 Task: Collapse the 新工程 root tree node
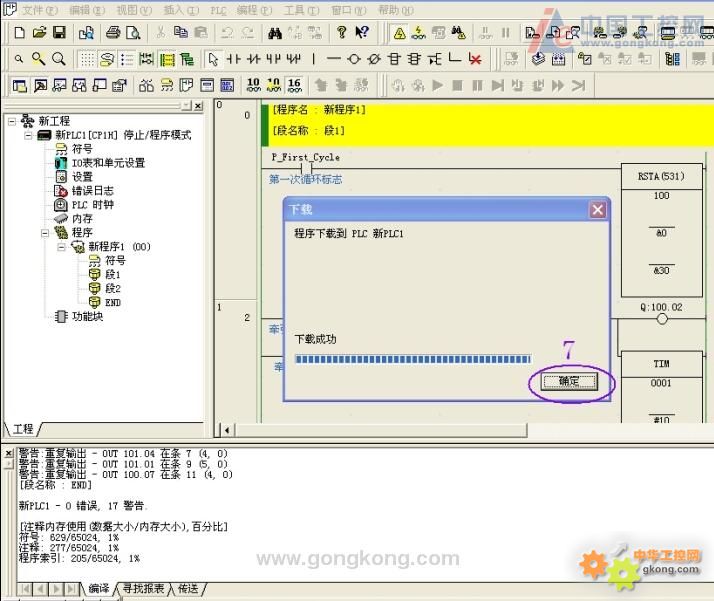point(12,121)
